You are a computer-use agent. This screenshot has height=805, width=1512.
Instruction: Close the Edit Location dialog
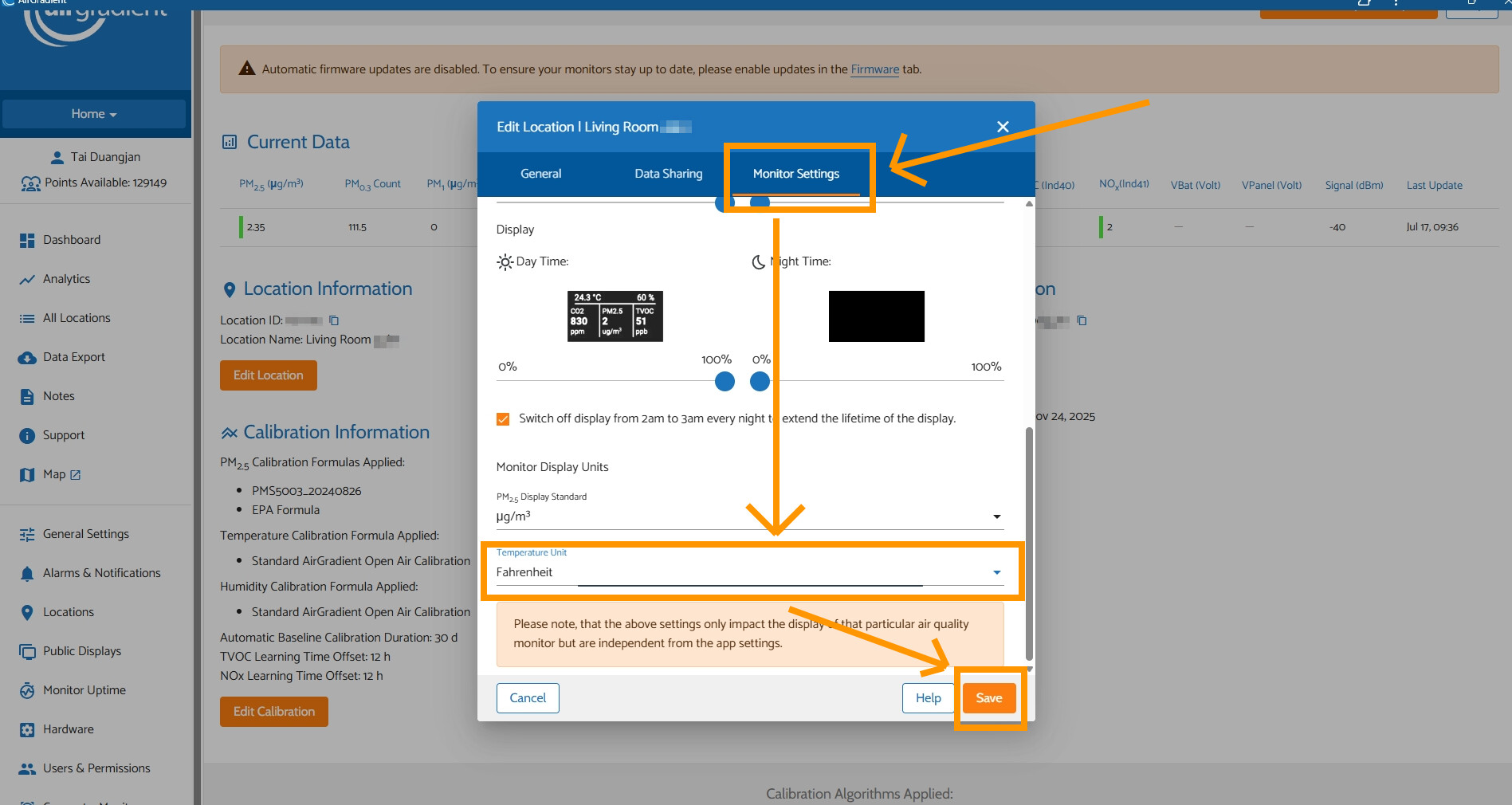1003,127
